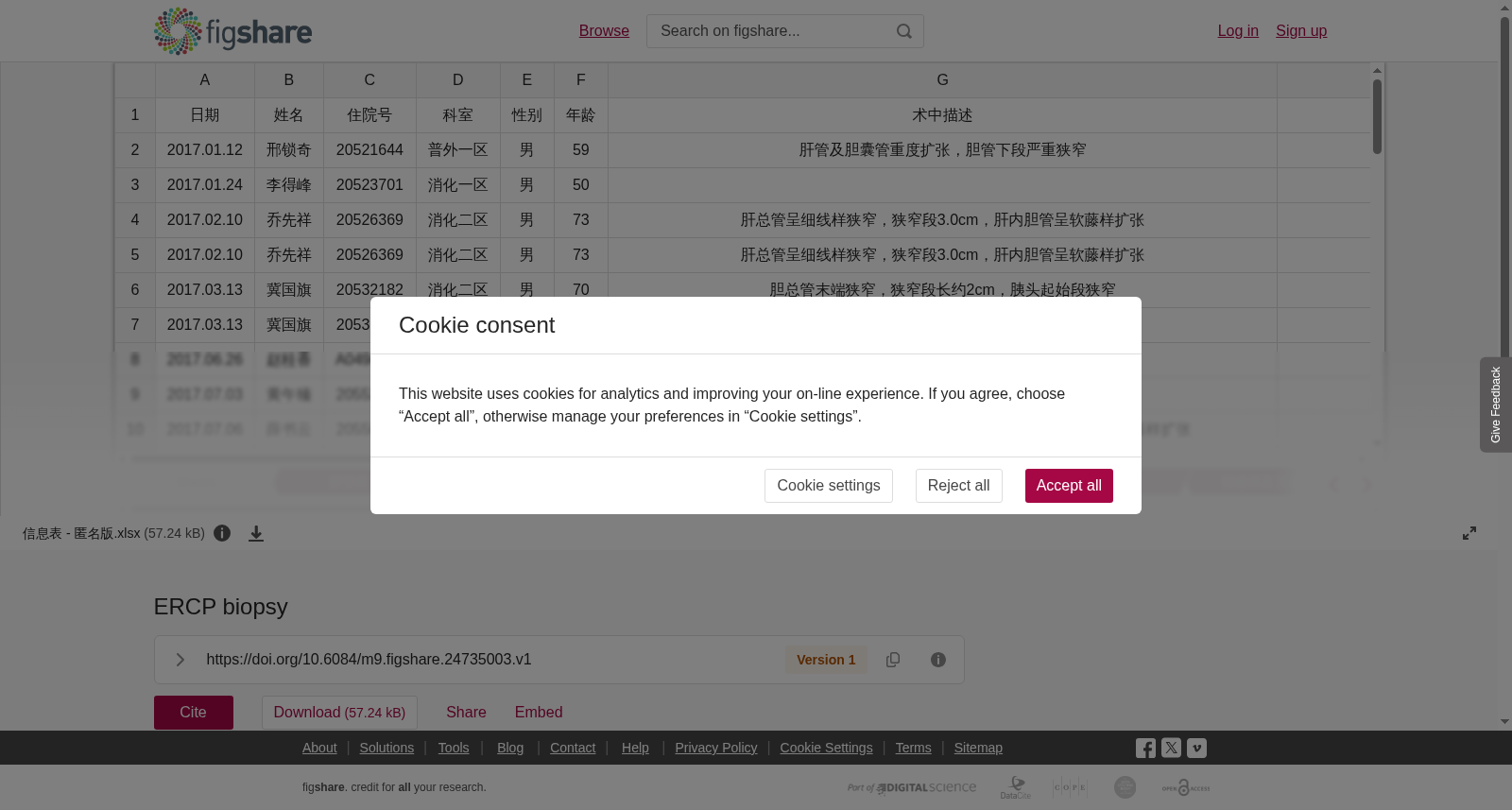Open the Solutions footer link

[x=387, y=748]
